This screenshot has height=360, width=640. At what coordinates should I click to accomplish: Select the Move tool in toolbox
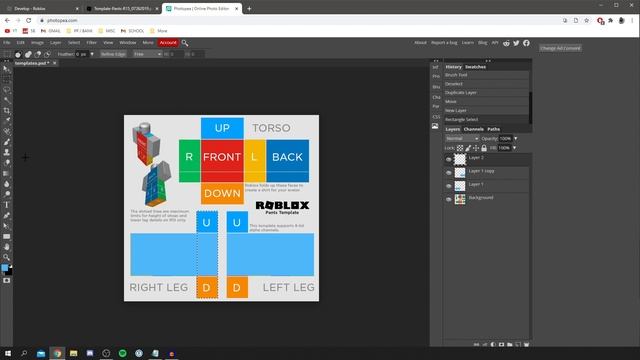(7, 69)
